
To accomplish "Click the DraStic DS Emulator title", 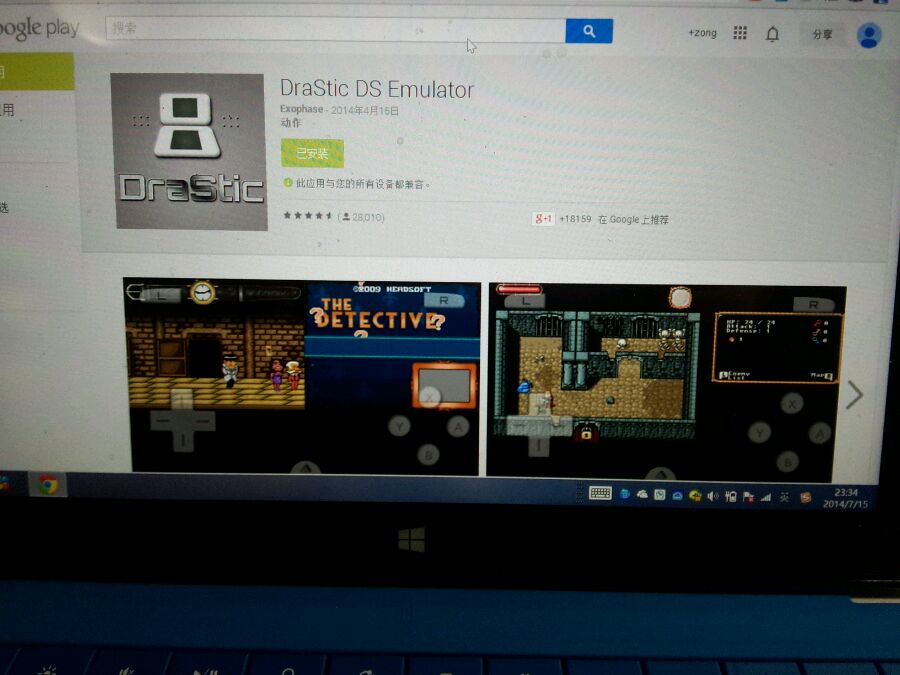I will click(377, 89).
